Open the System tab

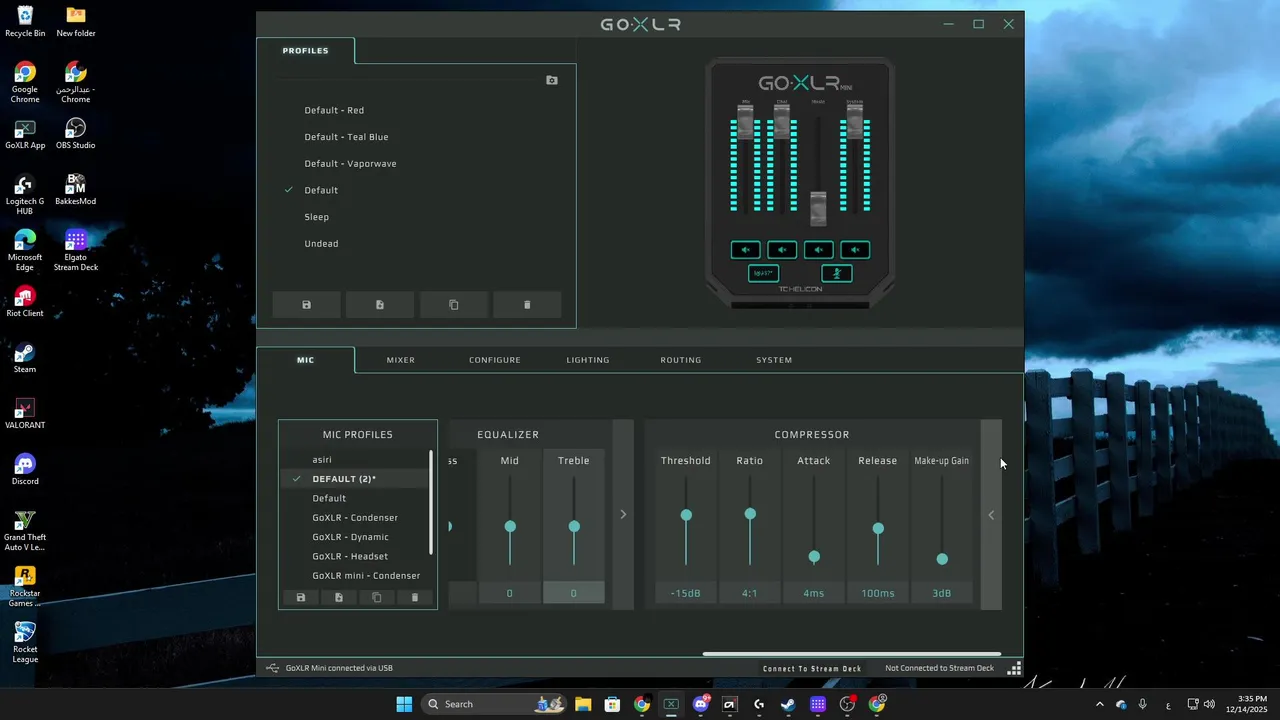(774, 360)
